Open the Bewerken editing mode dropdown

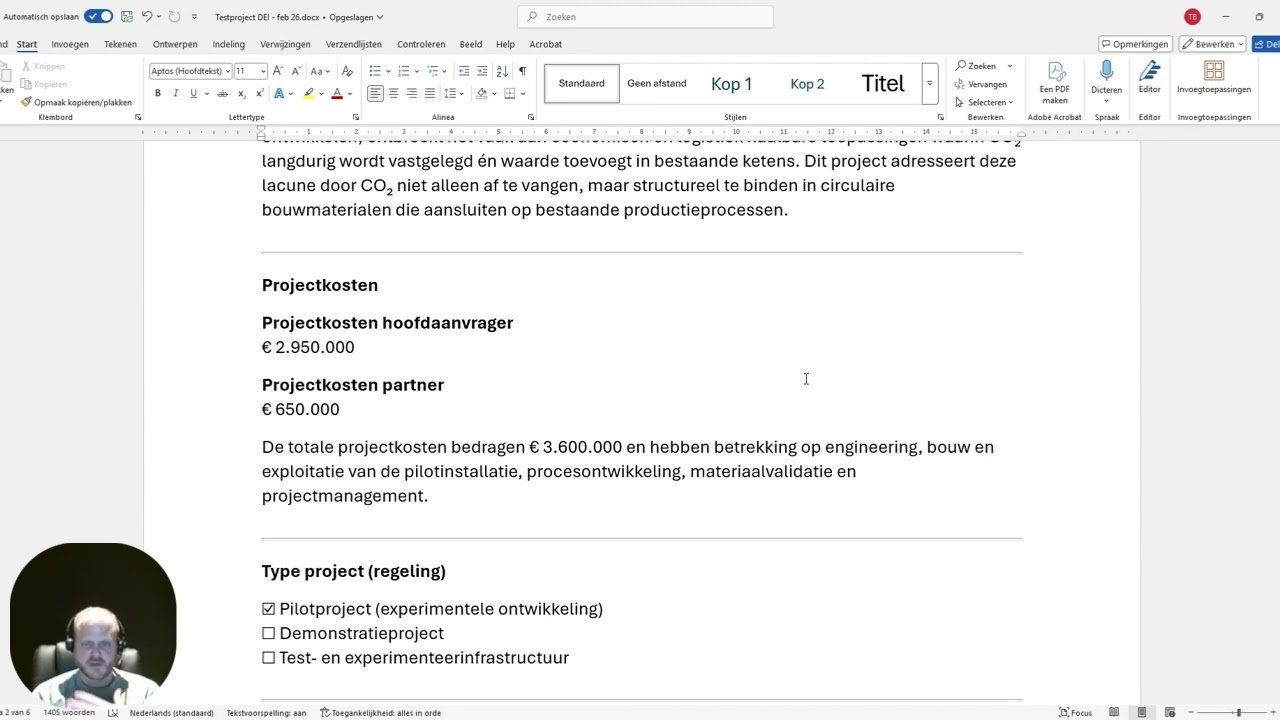click(1212, 44)
